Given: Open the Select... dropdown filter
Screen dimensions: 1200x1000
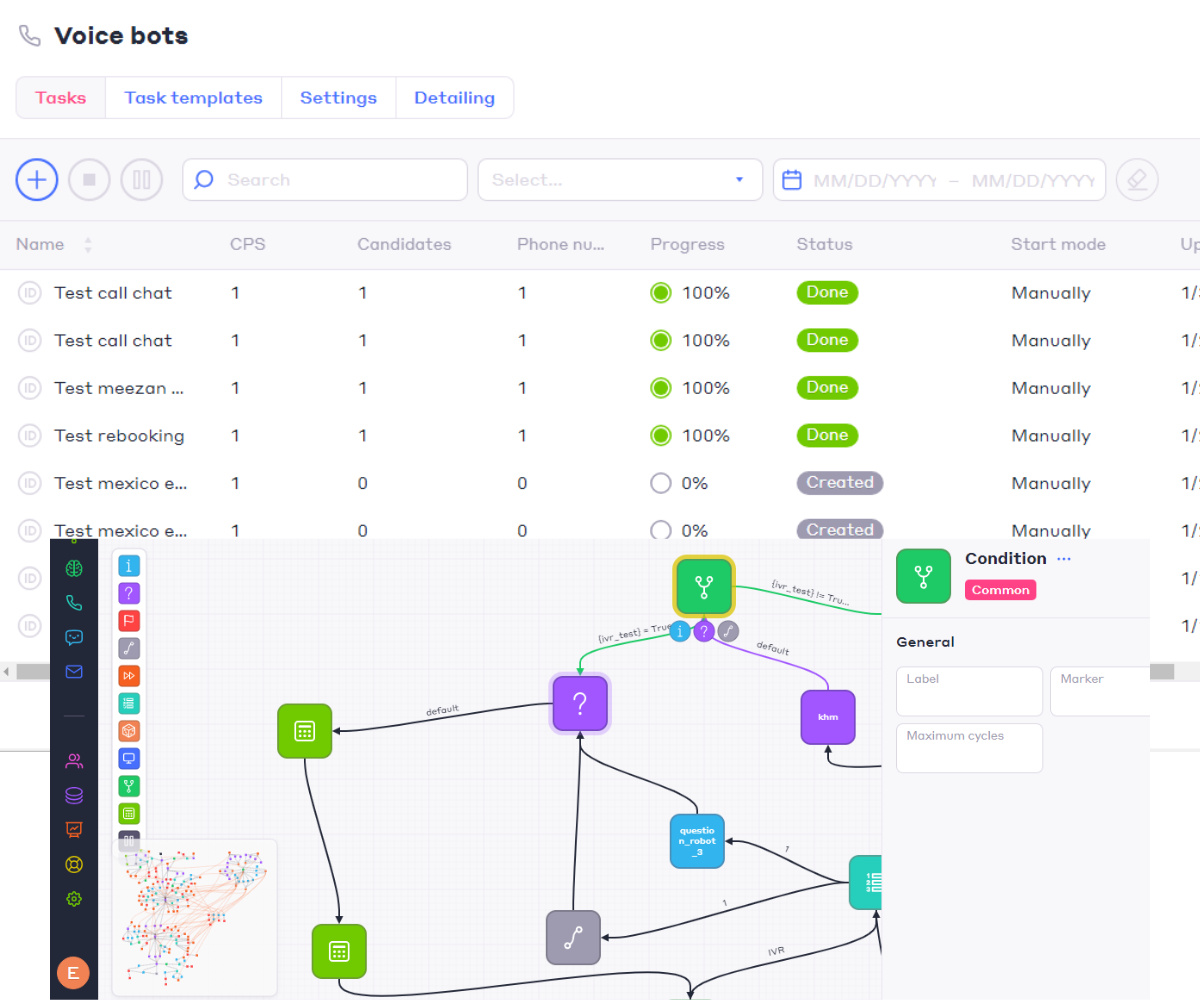Looking at the screenshot, I should click(x=620, y=180).
